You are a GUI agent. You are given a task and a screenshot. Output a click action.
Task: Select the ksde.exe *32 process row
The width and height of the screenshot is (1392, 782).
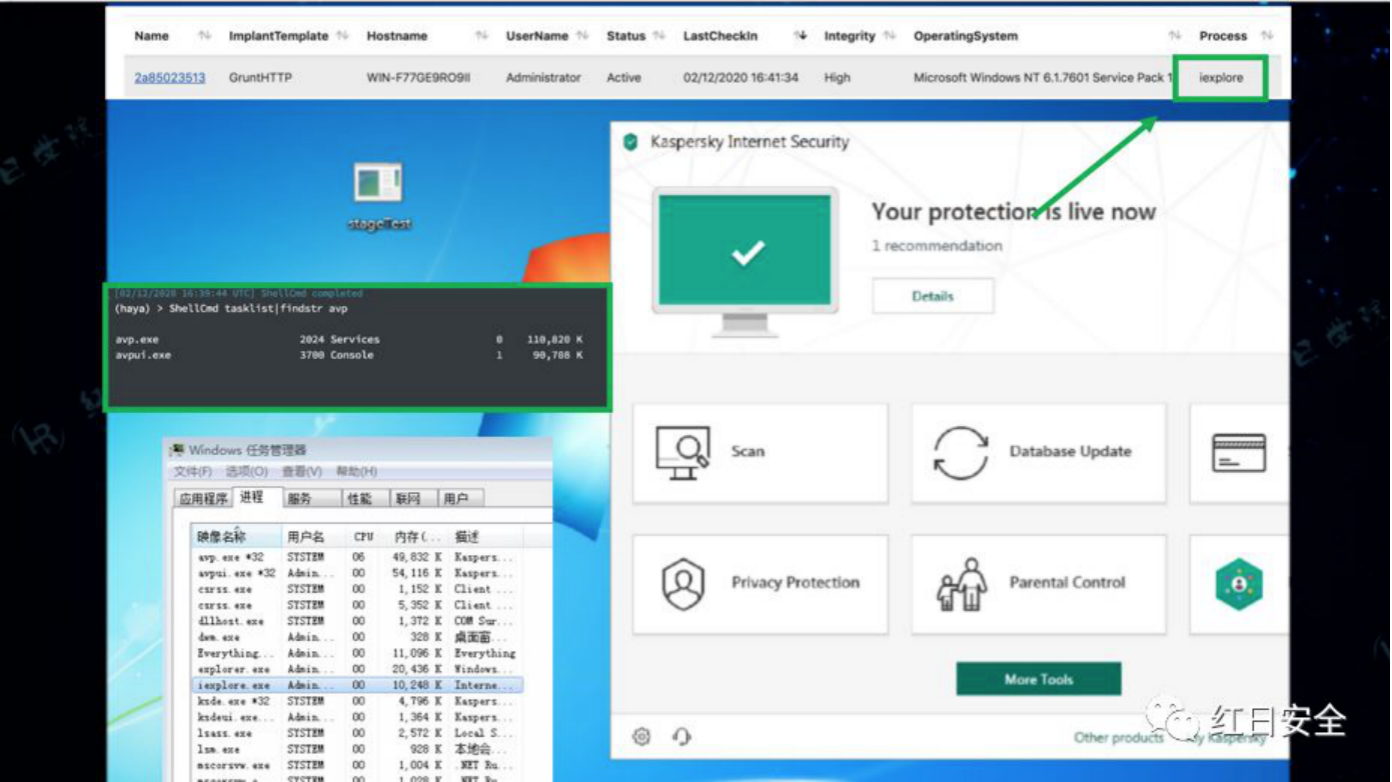(357, 702)
